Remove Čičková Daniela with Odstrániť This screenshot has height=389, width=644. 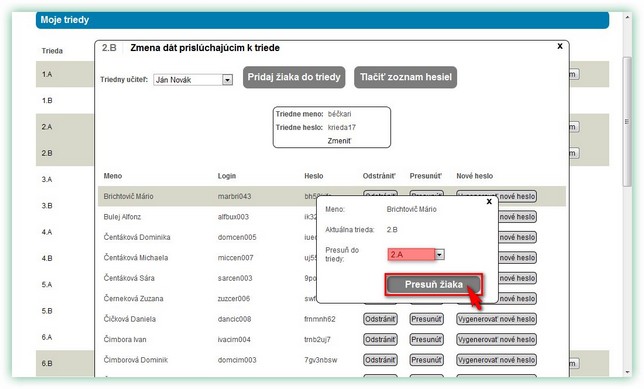pos(380,319)
